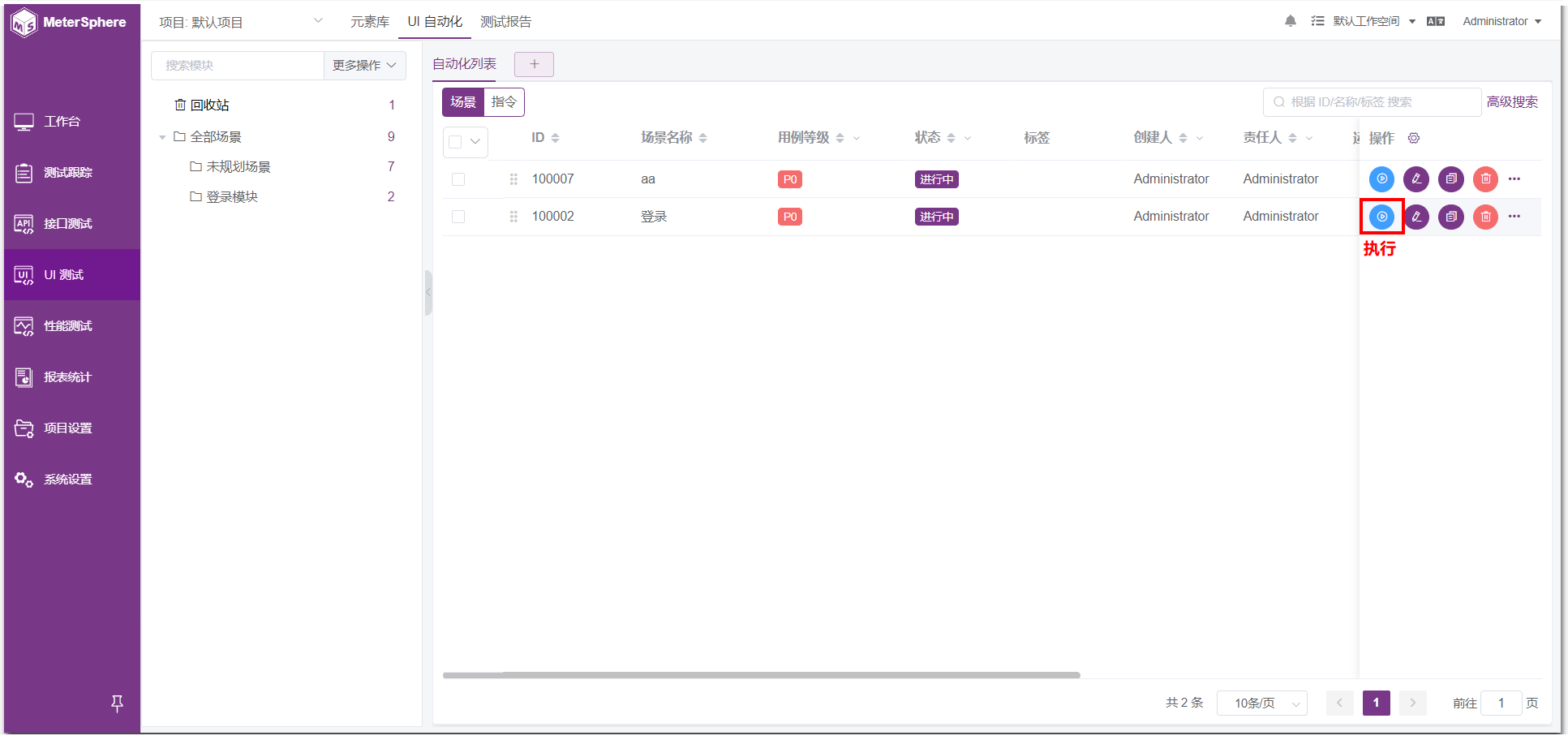Open the 默认工作空间 workspace dropdown
1568x740 pixels.
[1374, 21]
